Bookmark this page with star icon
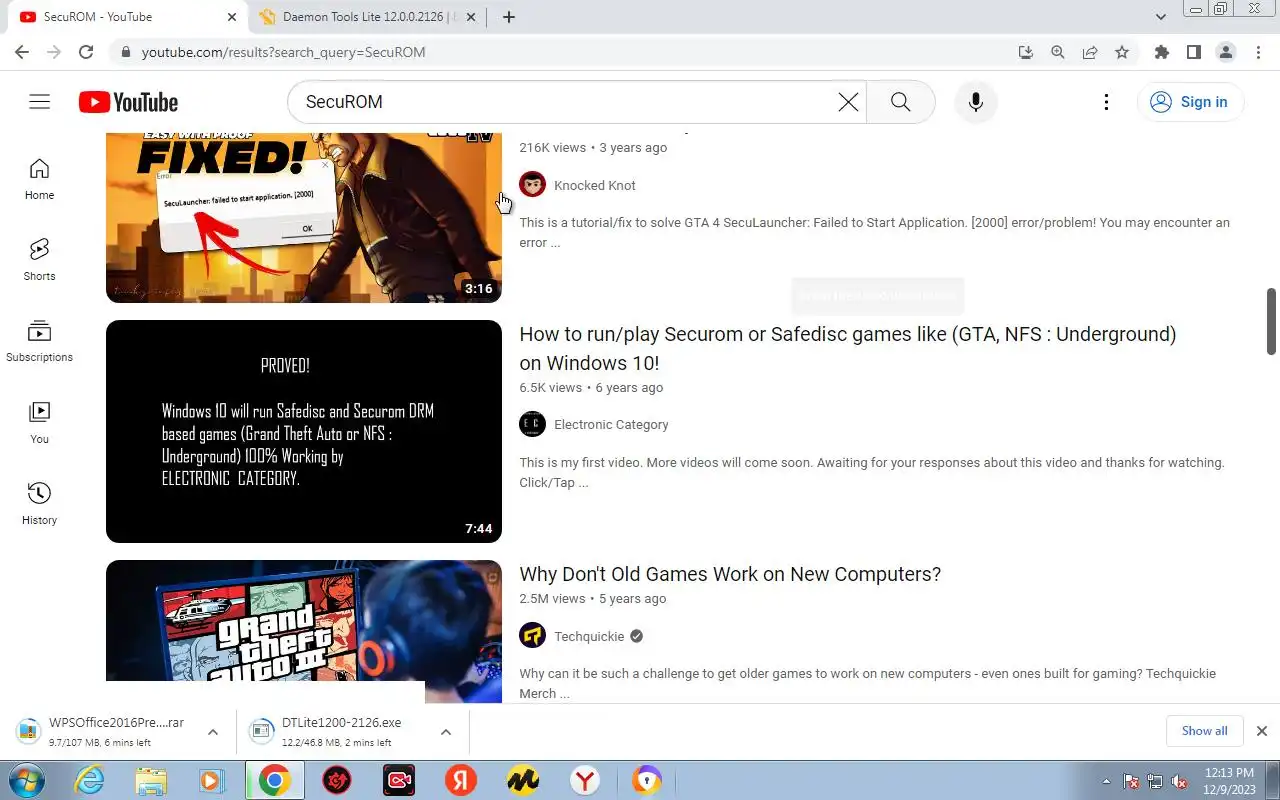This screenshot has width=1280, height=800. tap(1122, 52)
